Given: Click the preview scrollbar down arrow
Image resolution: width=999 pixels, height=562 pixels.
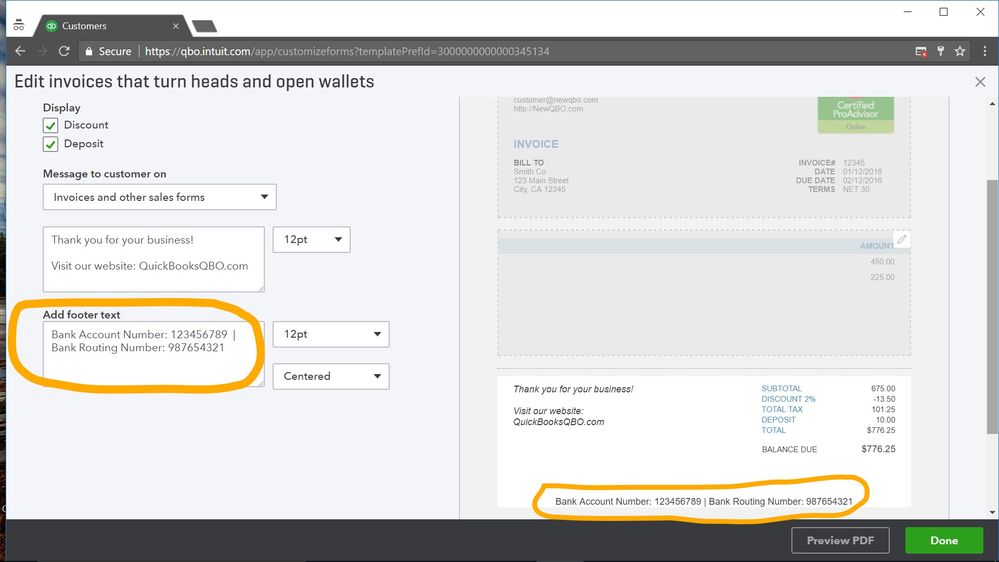Looking at the screenshot, I should (993, 512).
